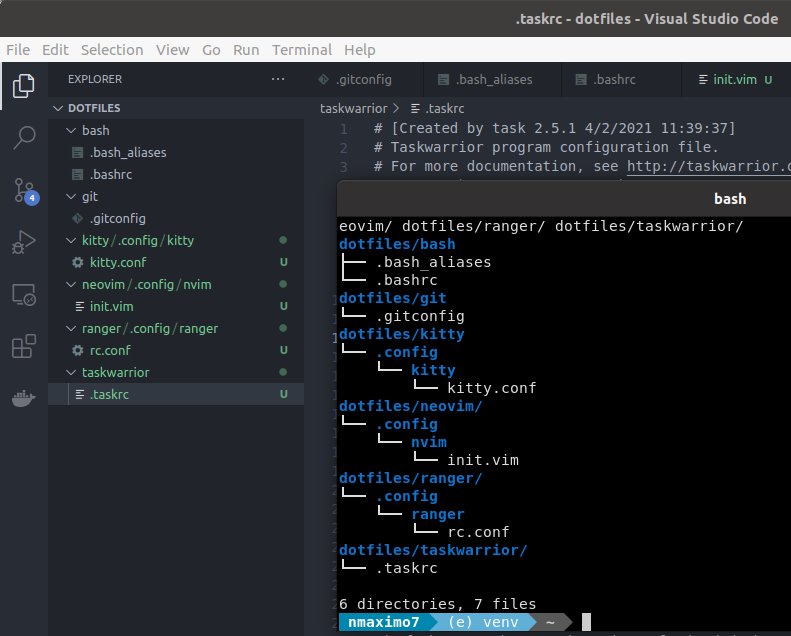Click the '(e) venv' prompt segment
Viewport: 791px width, 636px height.
click(483, 622)
